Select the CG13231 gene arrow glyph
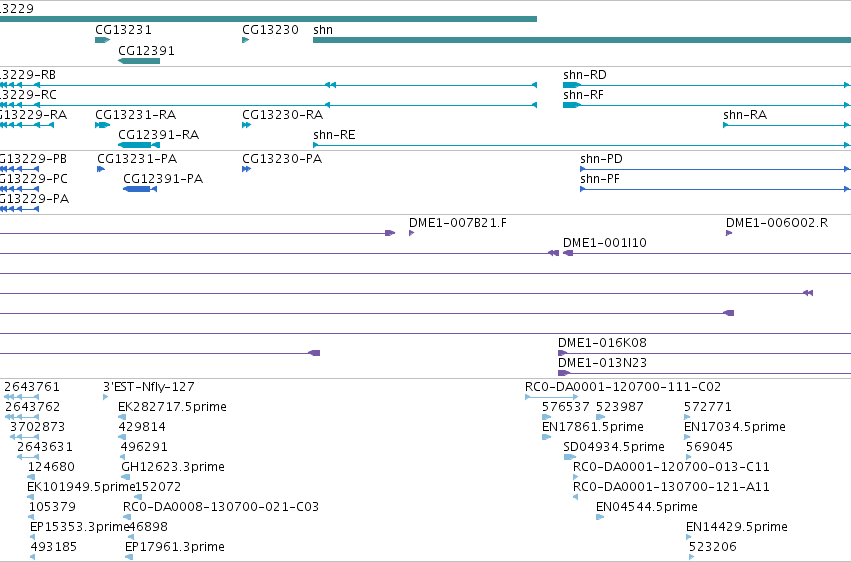 pyautogui.click(x=103, y=40)
